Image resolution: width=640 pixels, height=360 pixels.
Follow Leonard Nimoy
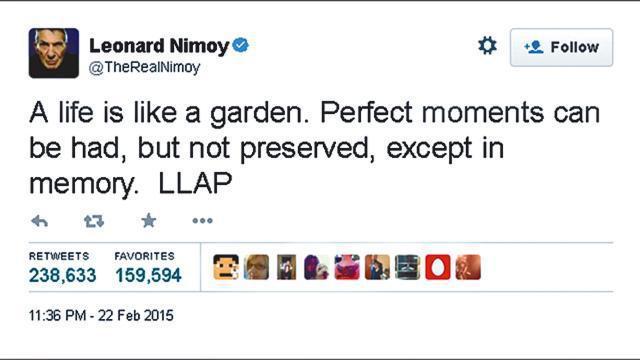pyautogui.click(x=561, y=47)
